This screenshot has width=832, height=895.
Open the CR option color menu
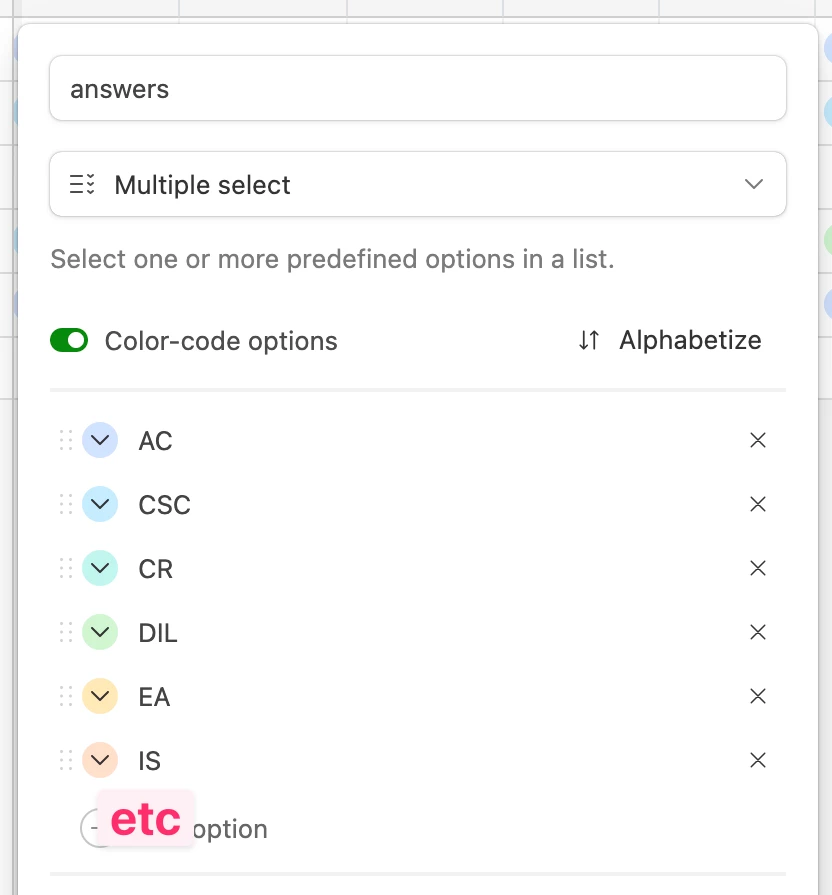100,568
